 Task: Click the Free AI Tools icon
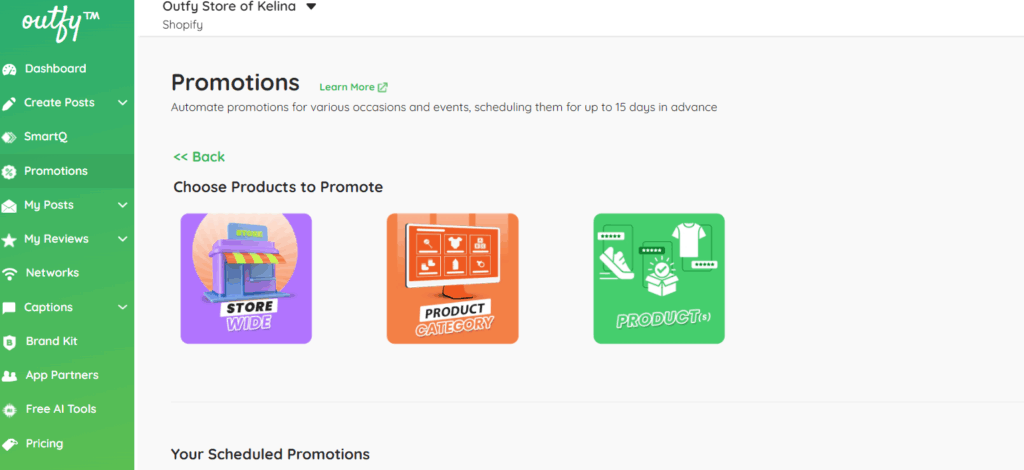coord(10,410)
